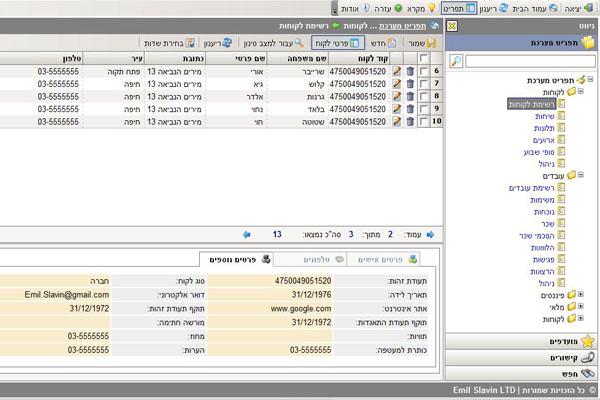Edit row 9 בלאד with pencil icon
The image size is (600, 400).
point(397,109)
